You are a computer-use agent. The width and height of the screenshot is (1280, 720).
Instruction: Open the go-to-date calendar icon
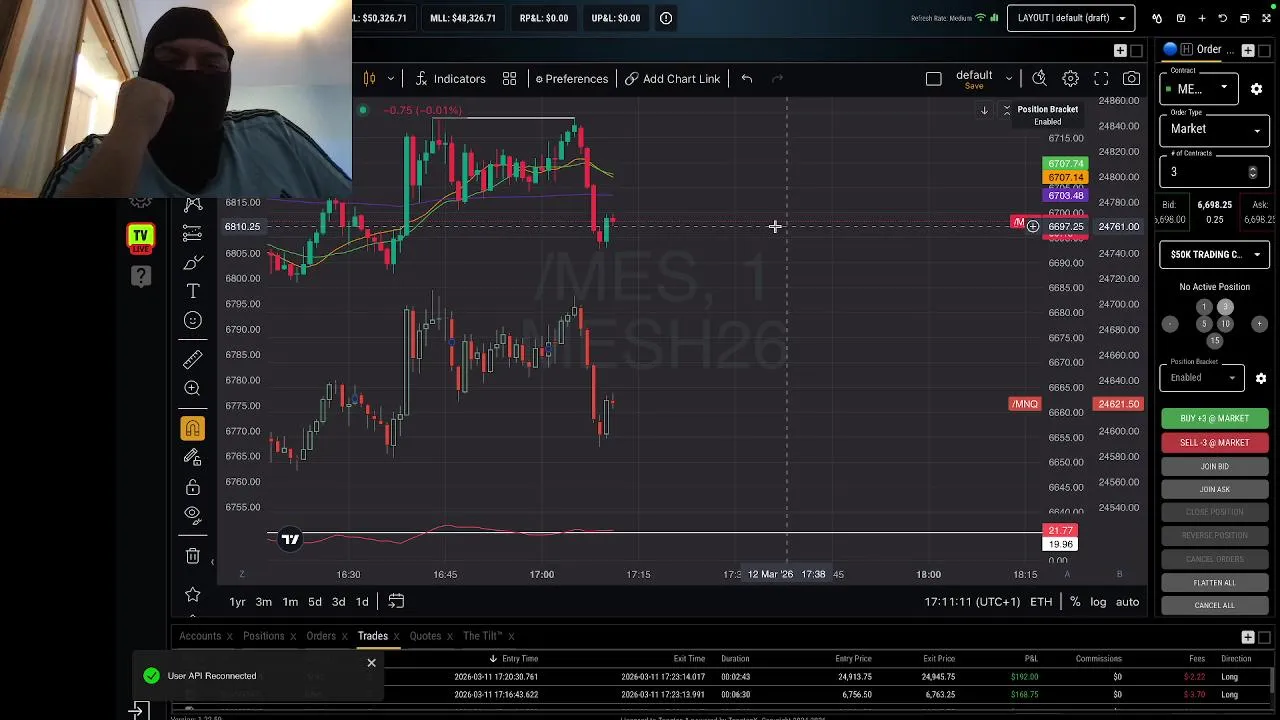[x=396, y=602]
